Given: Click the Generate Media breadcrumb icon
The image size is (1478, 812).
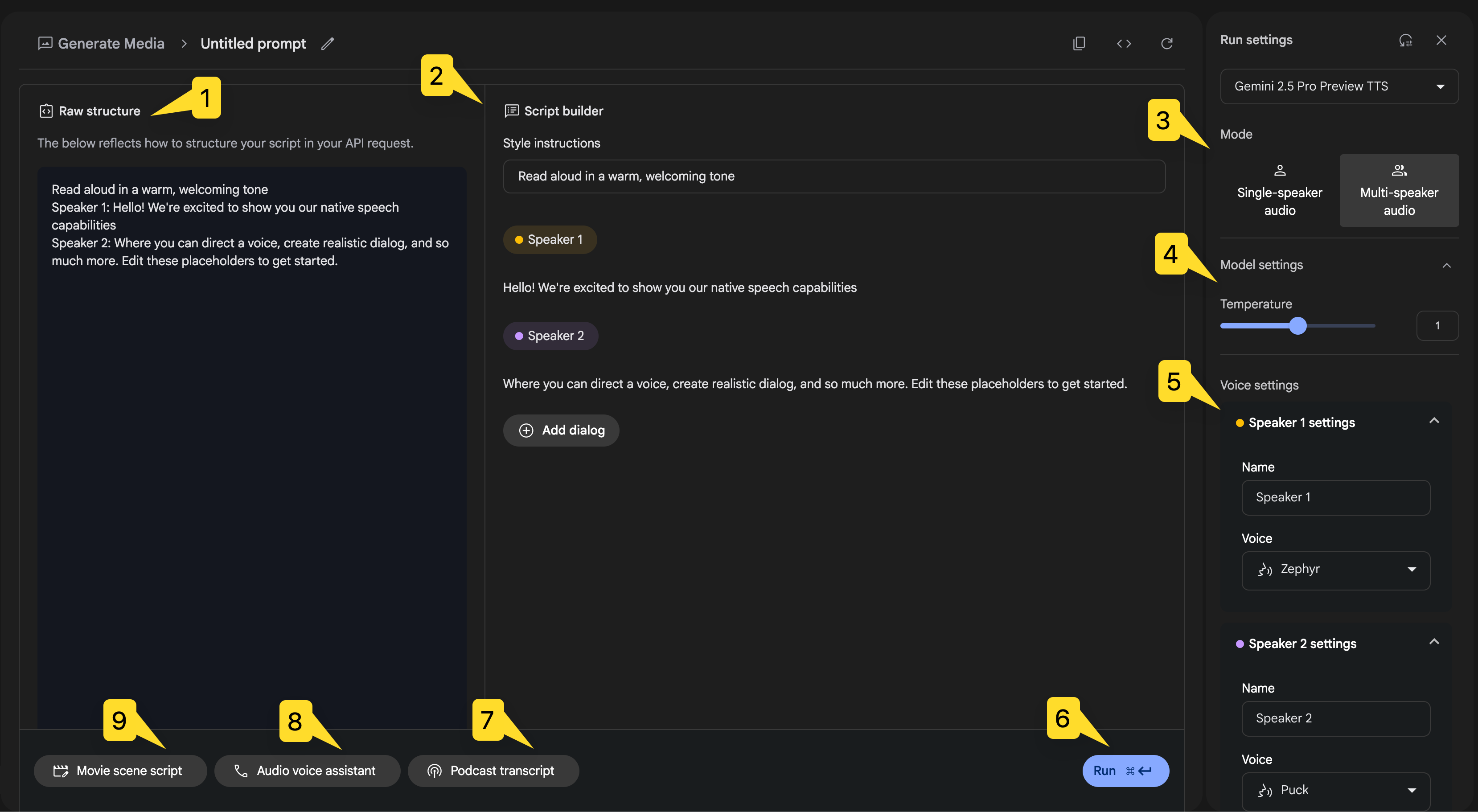Looking at the screenshot, I should click(45, 44).
